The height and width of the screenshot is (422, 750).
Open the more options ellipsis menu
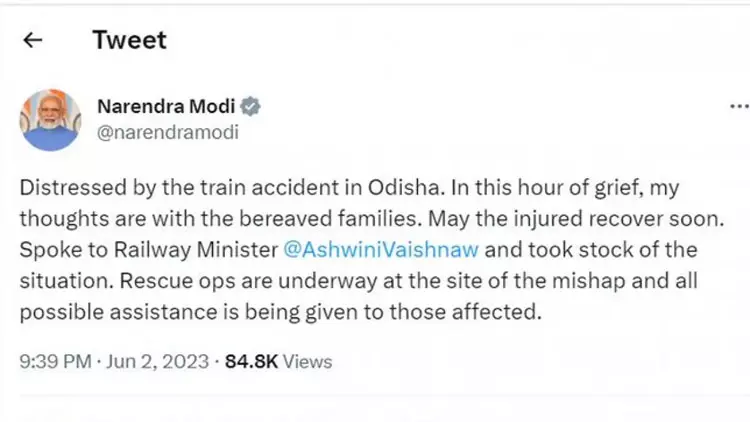[x=739, y=106]
